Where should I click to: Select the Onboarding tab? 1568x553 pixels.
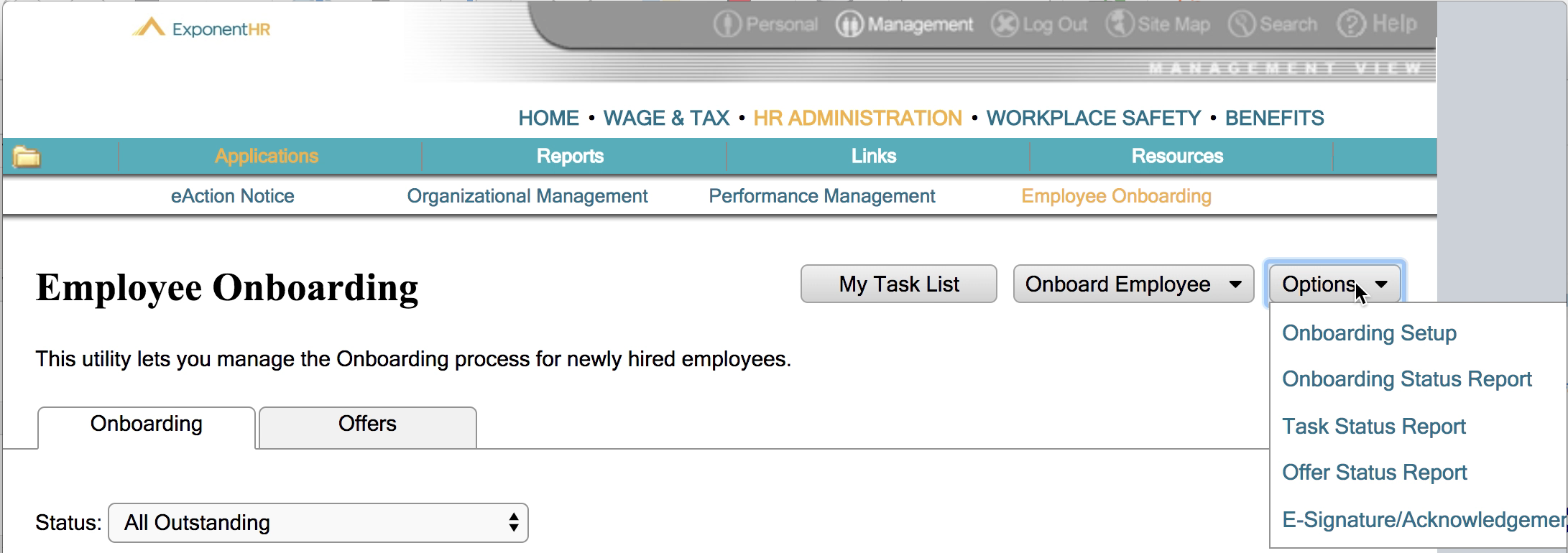click(x=147, y=424)
